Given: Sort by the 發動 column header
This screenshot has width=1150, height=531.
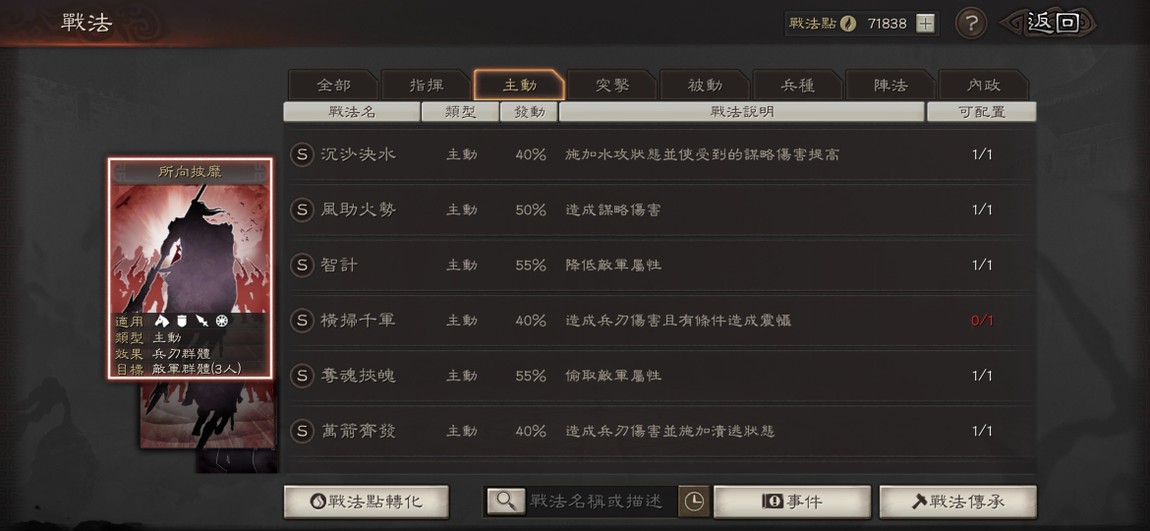Looking at the screenshot, I should (x=528, y=111).
